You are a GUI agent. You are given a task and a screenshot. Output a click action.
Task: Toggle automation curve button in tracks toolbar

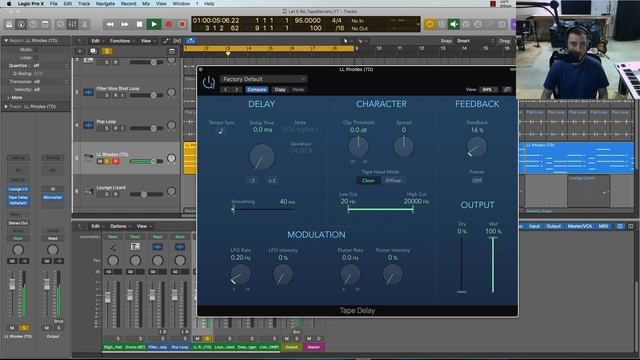coord(166,41)
